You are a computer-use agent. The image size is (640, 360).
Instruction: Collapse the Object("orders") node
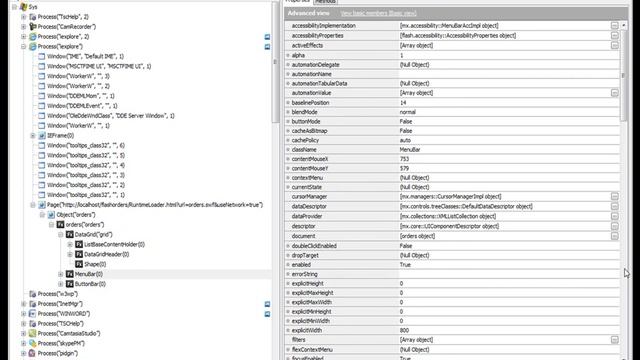coord(42,215)
